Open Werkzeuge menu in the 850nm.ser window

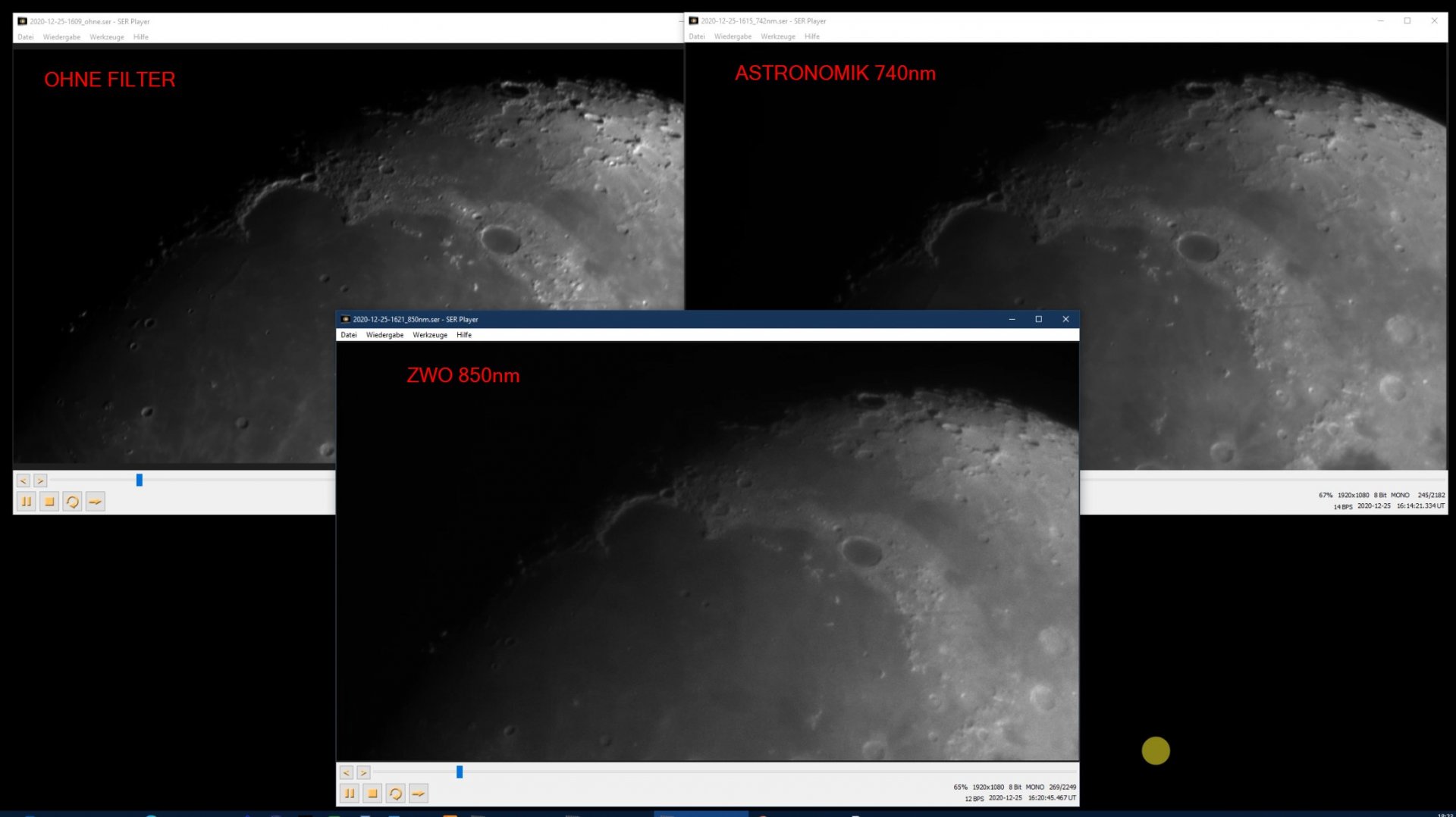(x=430, y=335)
